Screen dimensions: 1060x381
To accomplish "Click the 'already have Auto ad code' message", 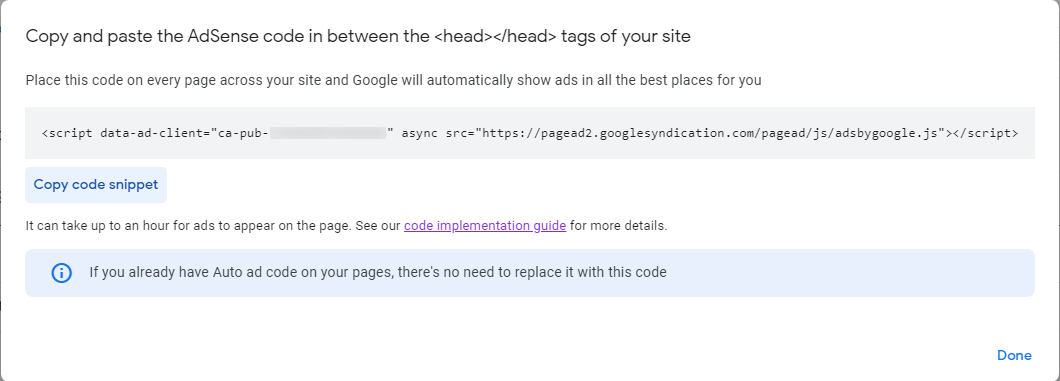I will (x=378, y=273).
